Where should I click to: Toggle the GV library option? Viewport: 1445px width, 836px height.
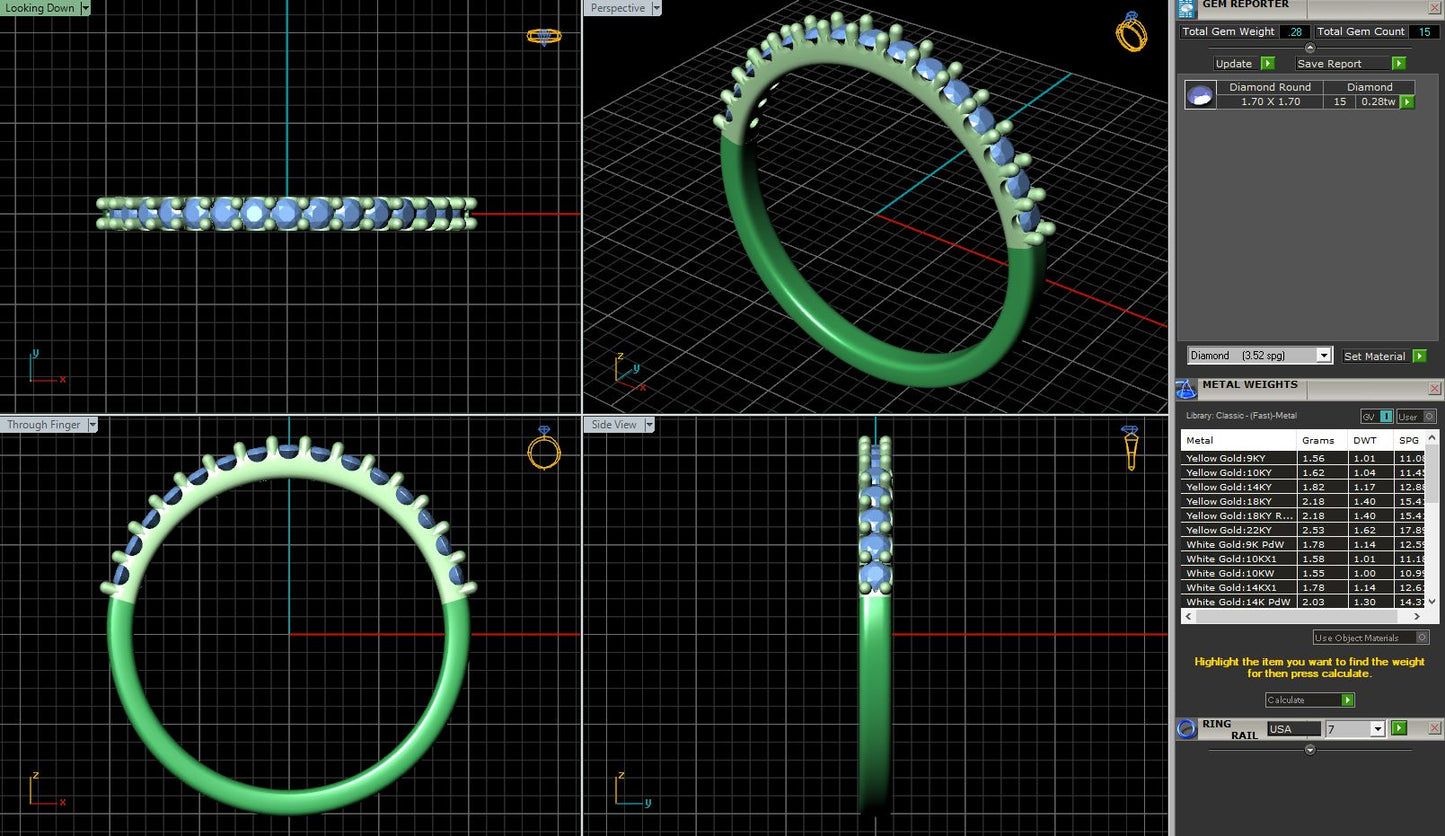pyautogui.click(x=1376, y=416)
